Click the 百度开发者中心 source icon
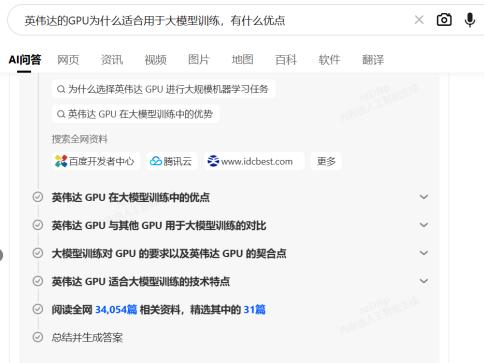The image size is (485, 363). (61, 161)
